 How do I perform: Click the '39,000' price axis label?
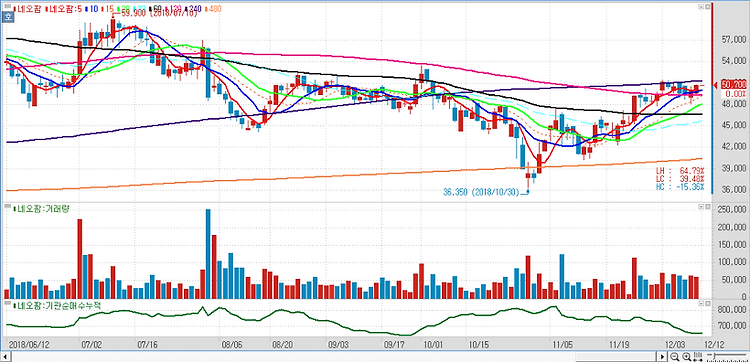(x=733, y=168)
